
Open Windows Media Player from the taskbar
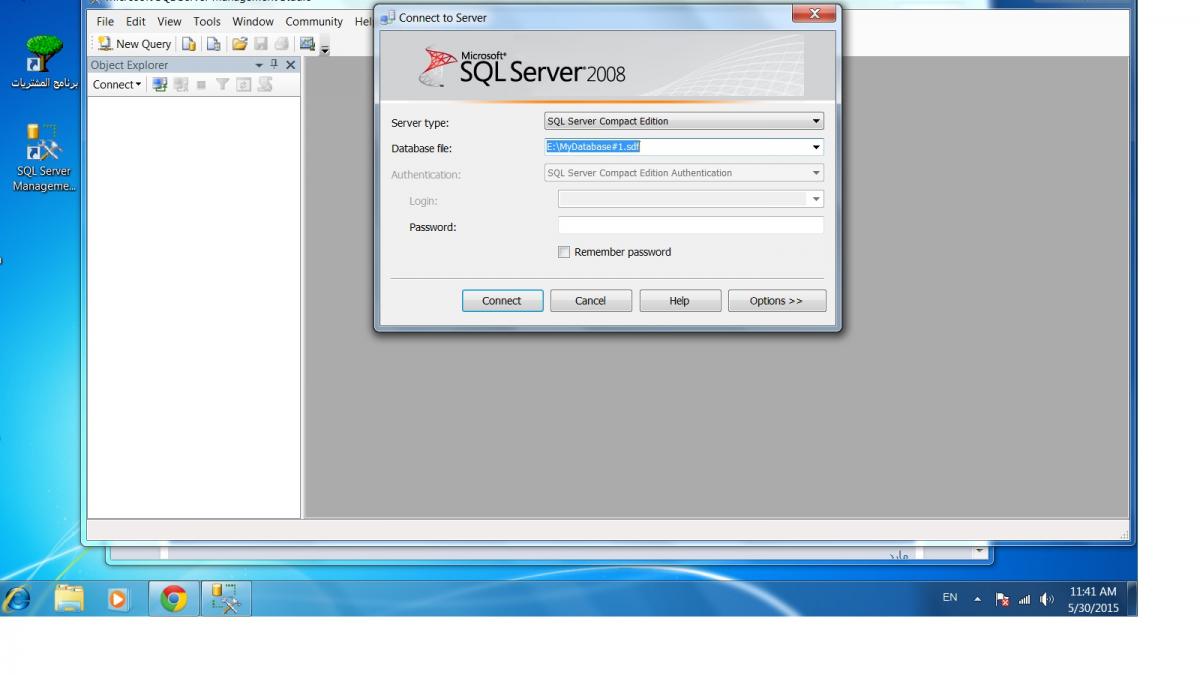click(118, 599)
